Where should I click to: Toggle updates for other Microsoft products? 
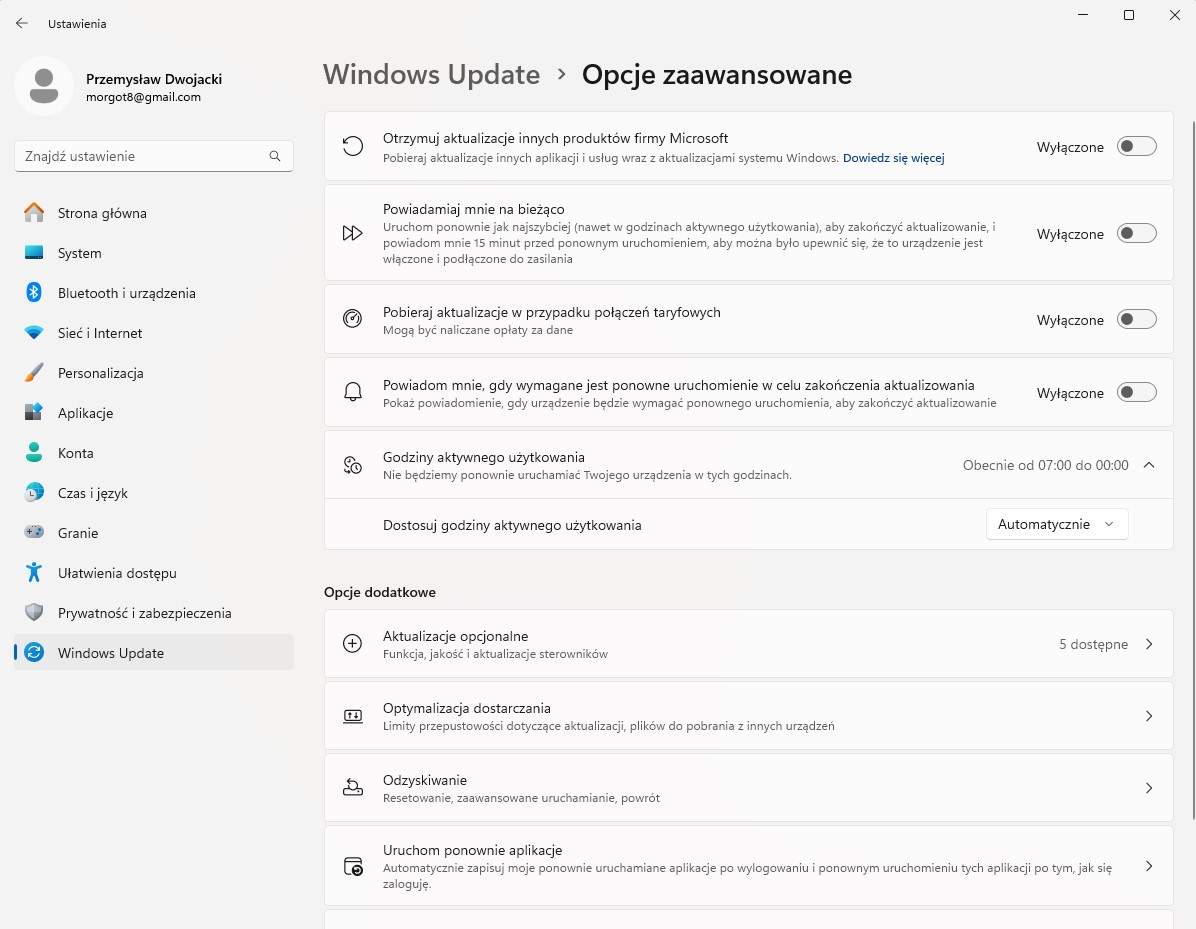coord(1136,147)
